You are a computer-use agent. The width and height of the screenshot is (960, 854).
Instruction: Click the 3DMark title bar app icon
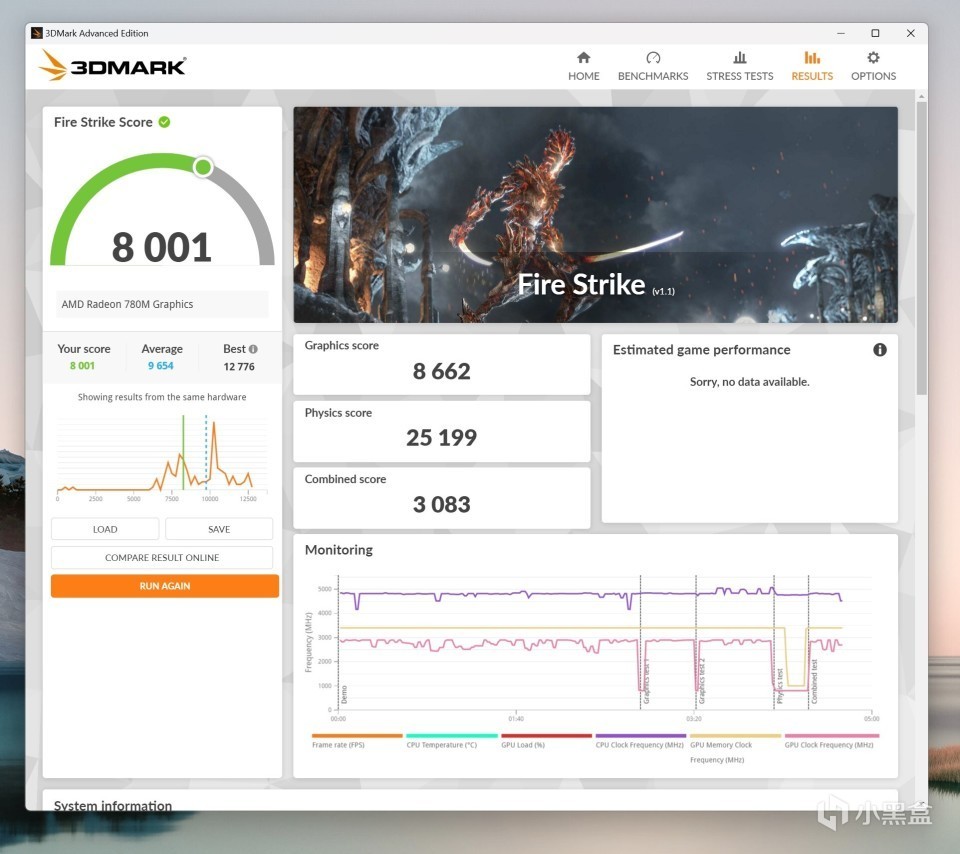[37, 33]
